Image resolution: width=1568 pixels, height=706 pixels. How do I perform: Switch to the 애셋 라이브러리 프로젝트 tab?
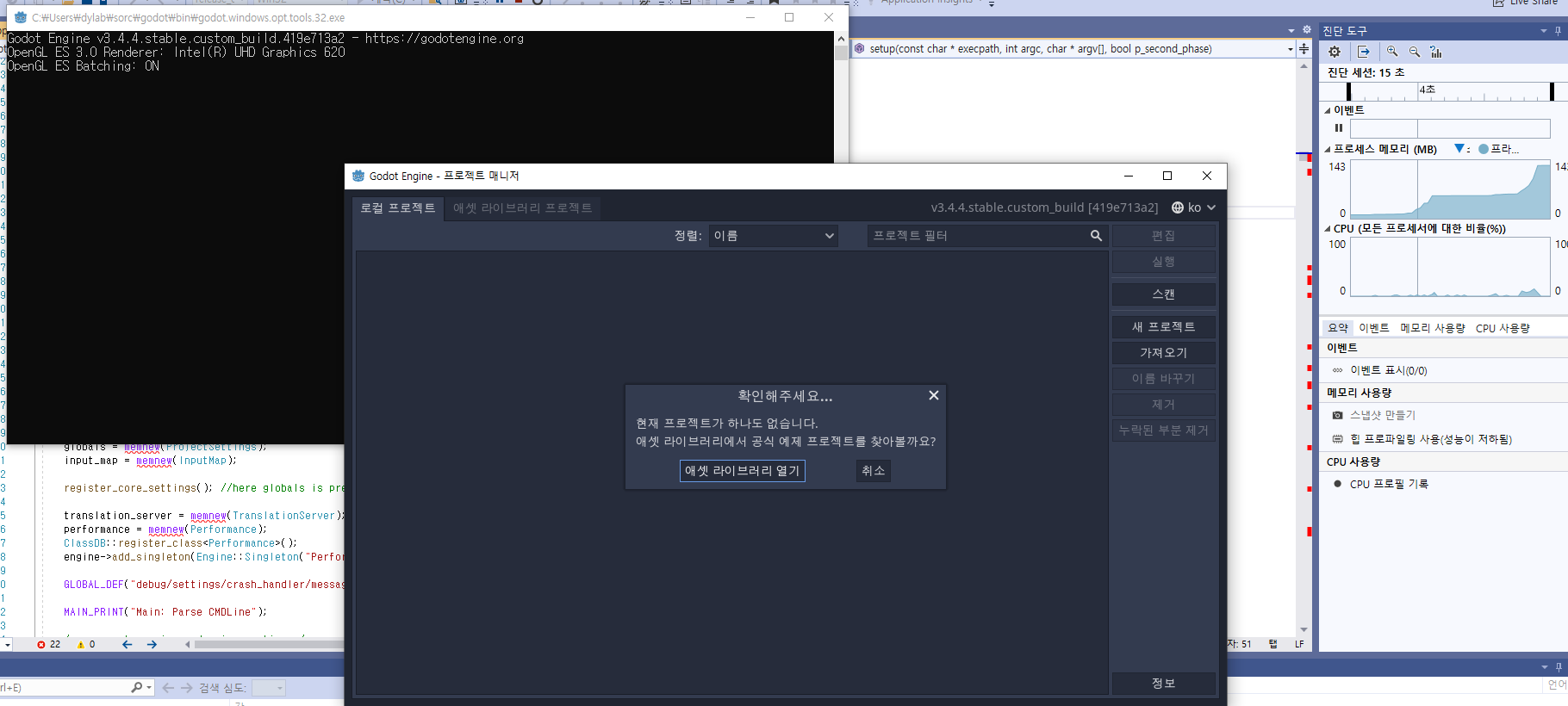[522, 207]
